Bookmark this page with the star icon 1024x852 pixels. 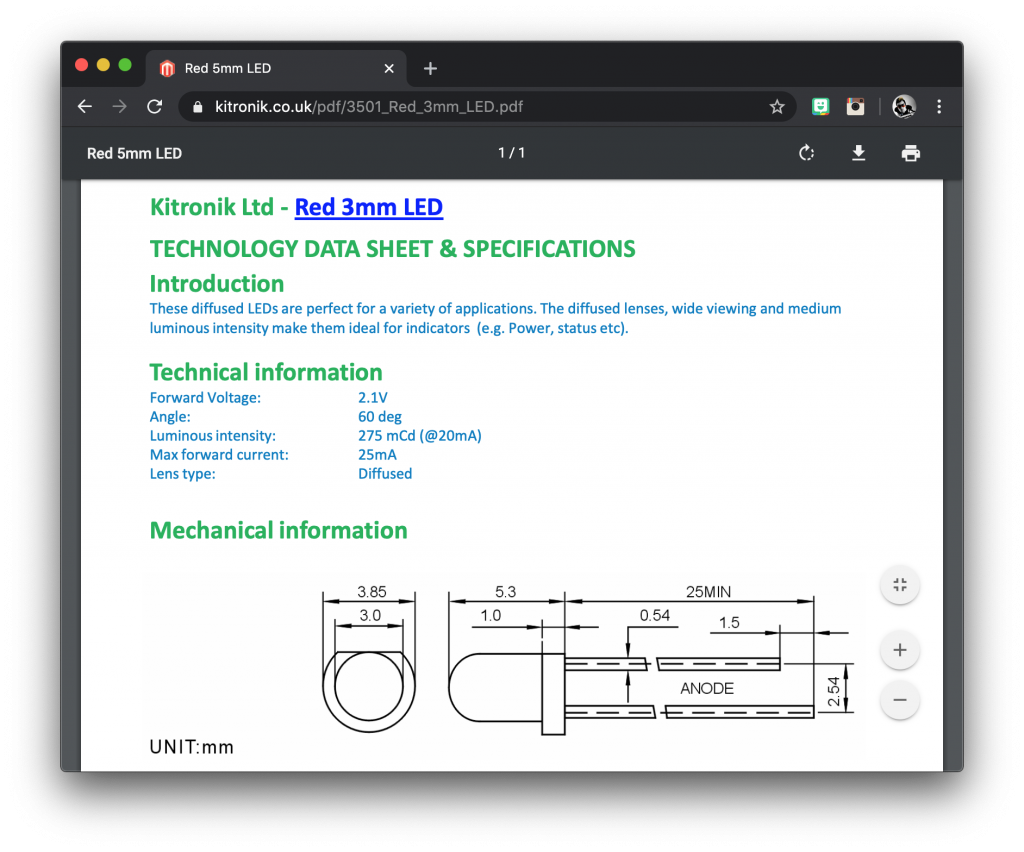[776, 106]
